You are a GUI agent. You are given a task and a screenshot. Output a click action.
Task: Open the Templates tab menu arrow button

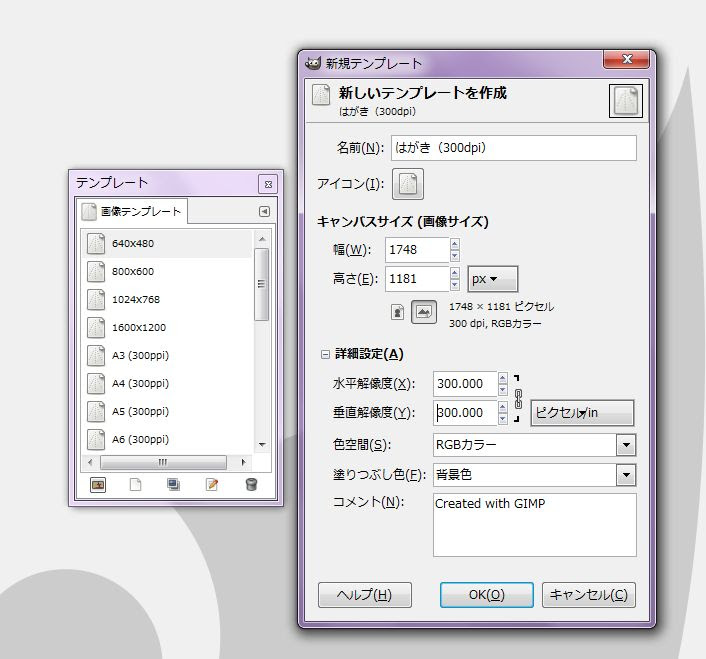tap(264, 211)
